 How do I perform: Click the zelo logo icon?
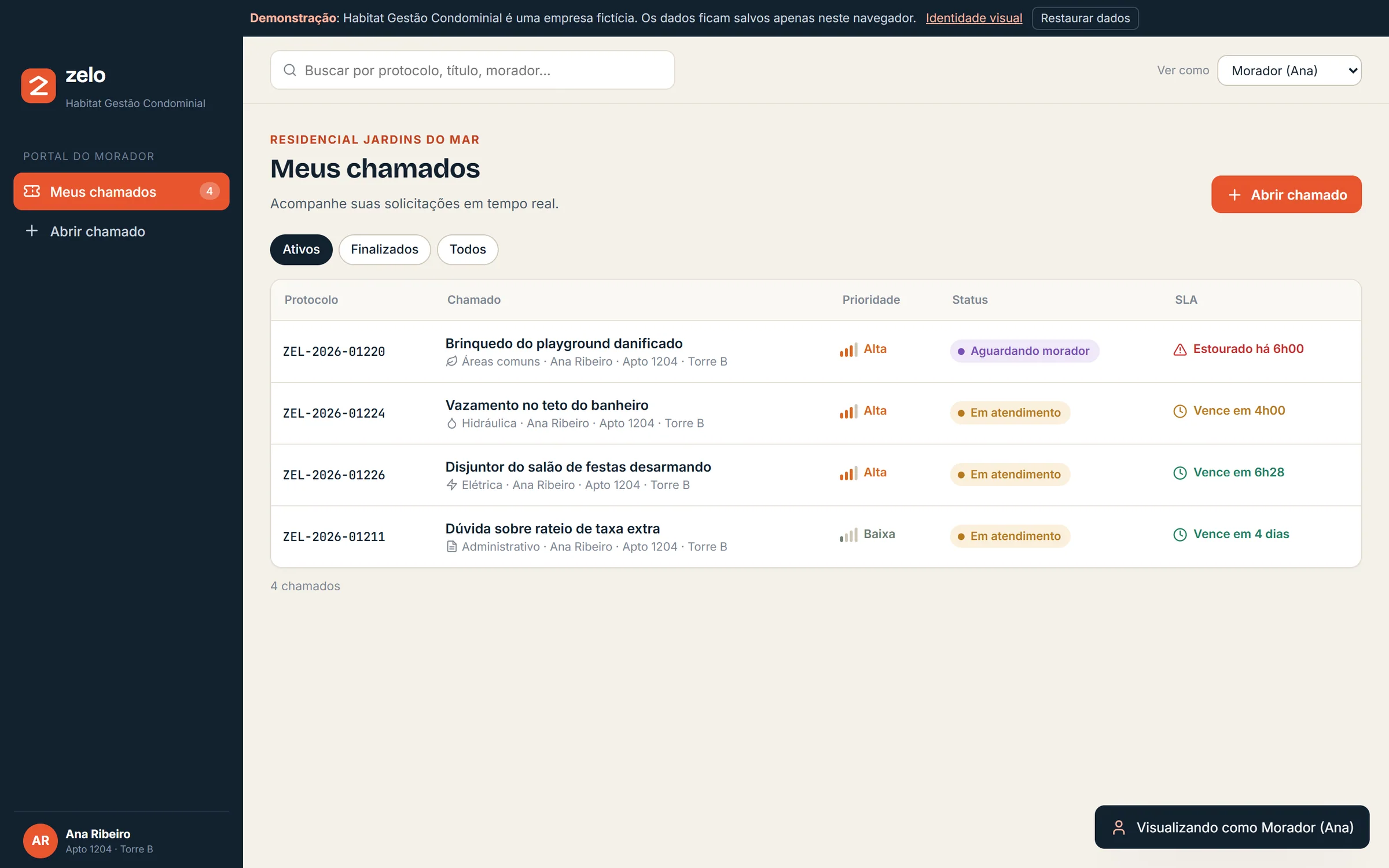(x=38, y=86)
